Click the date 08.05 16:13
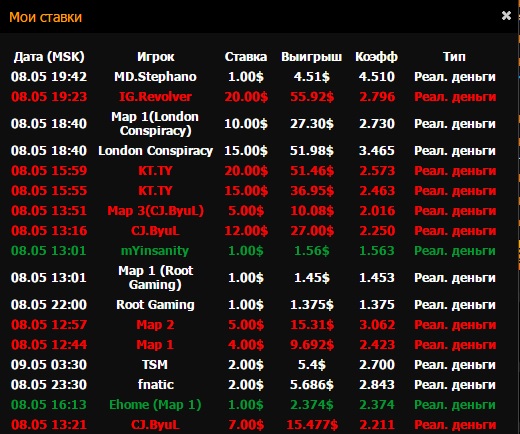Image resolution: width=520 pixels, height=434 pixels. (49, 405)
